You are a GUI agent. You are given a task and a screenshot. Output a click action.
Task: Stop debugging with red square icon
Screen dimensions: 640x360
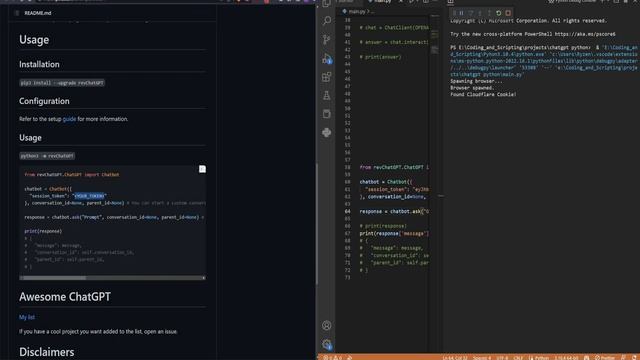click(x=508, y=13)
